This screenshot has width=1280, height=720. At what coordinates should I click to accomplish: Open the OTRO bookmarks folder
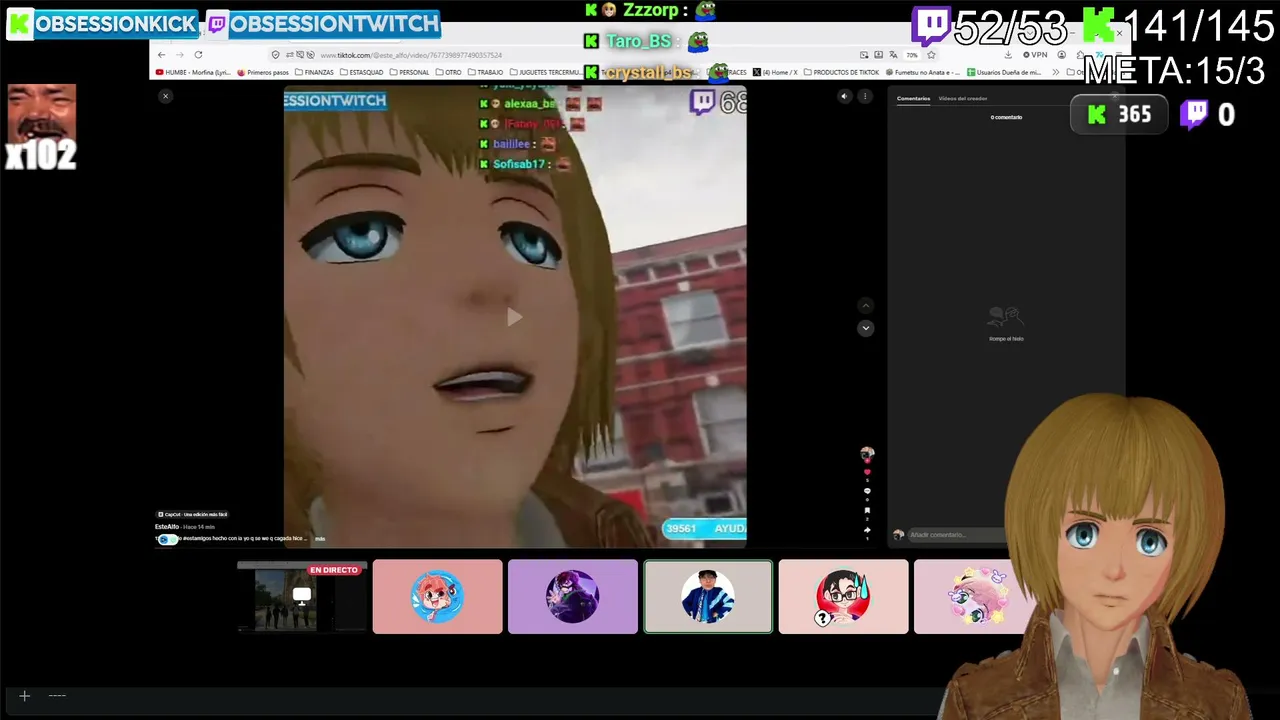point(449,72)
